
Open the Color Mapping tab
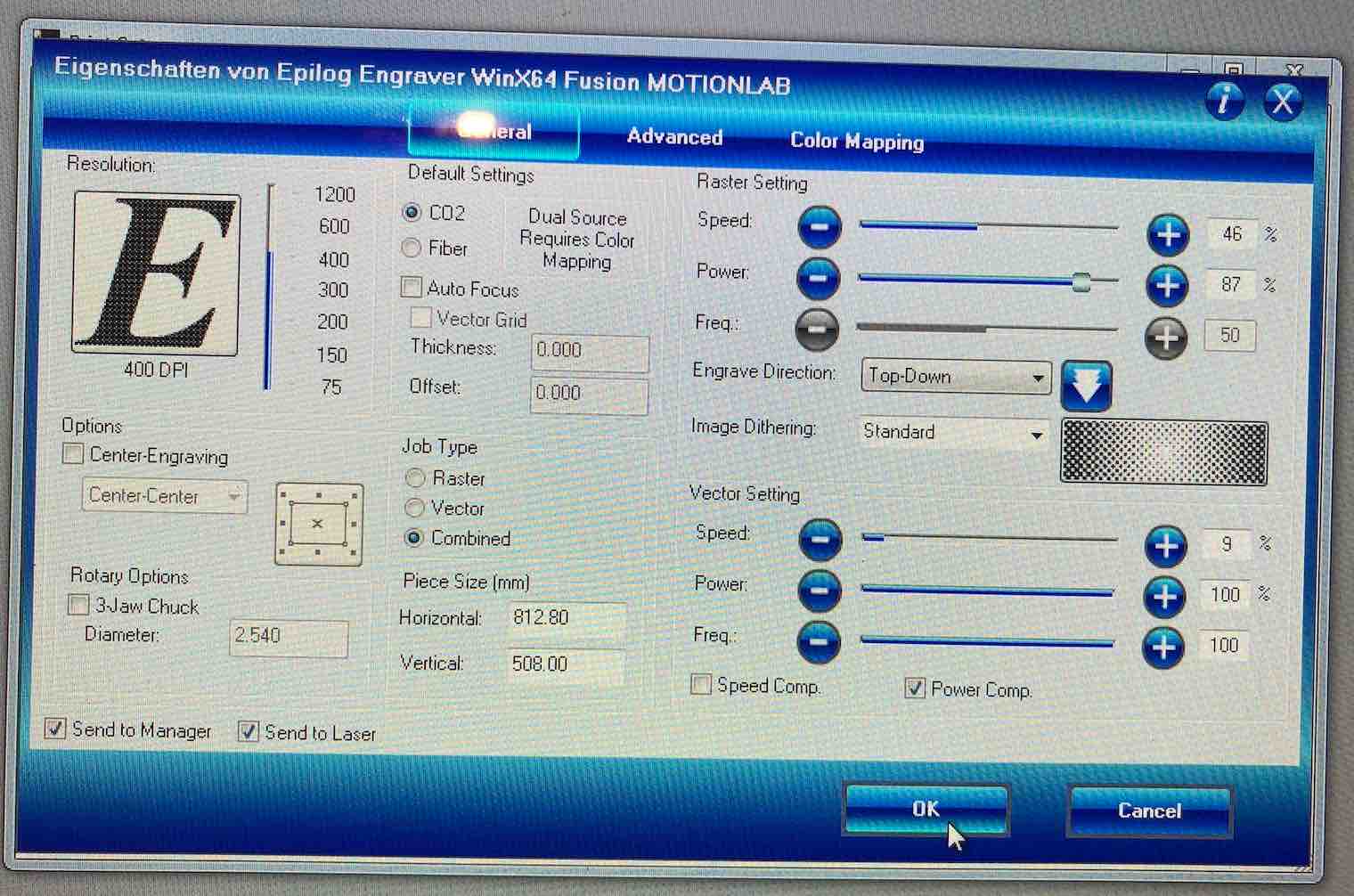pos(857,141)
